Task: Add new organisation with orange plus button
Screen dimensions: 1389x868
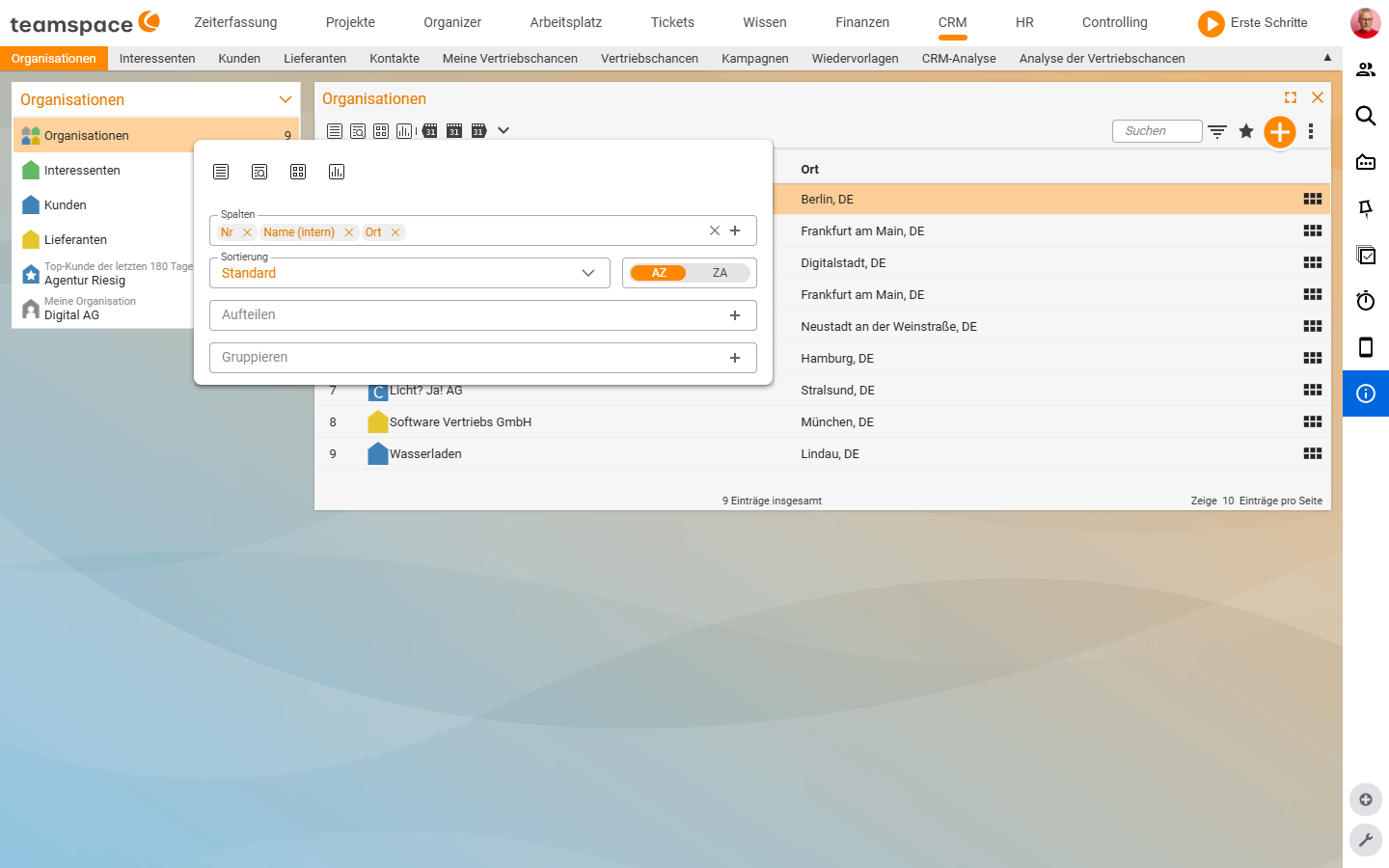Action: 1280,132
